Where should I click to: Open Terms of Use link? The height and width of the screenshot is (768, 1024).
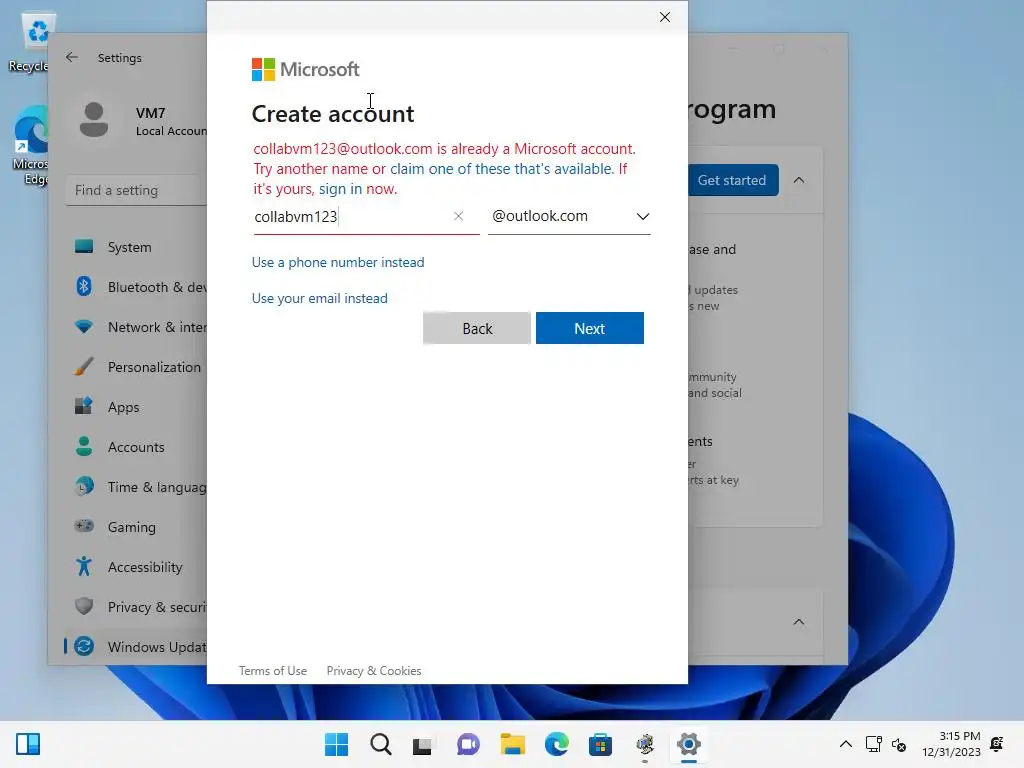[273, 671]
